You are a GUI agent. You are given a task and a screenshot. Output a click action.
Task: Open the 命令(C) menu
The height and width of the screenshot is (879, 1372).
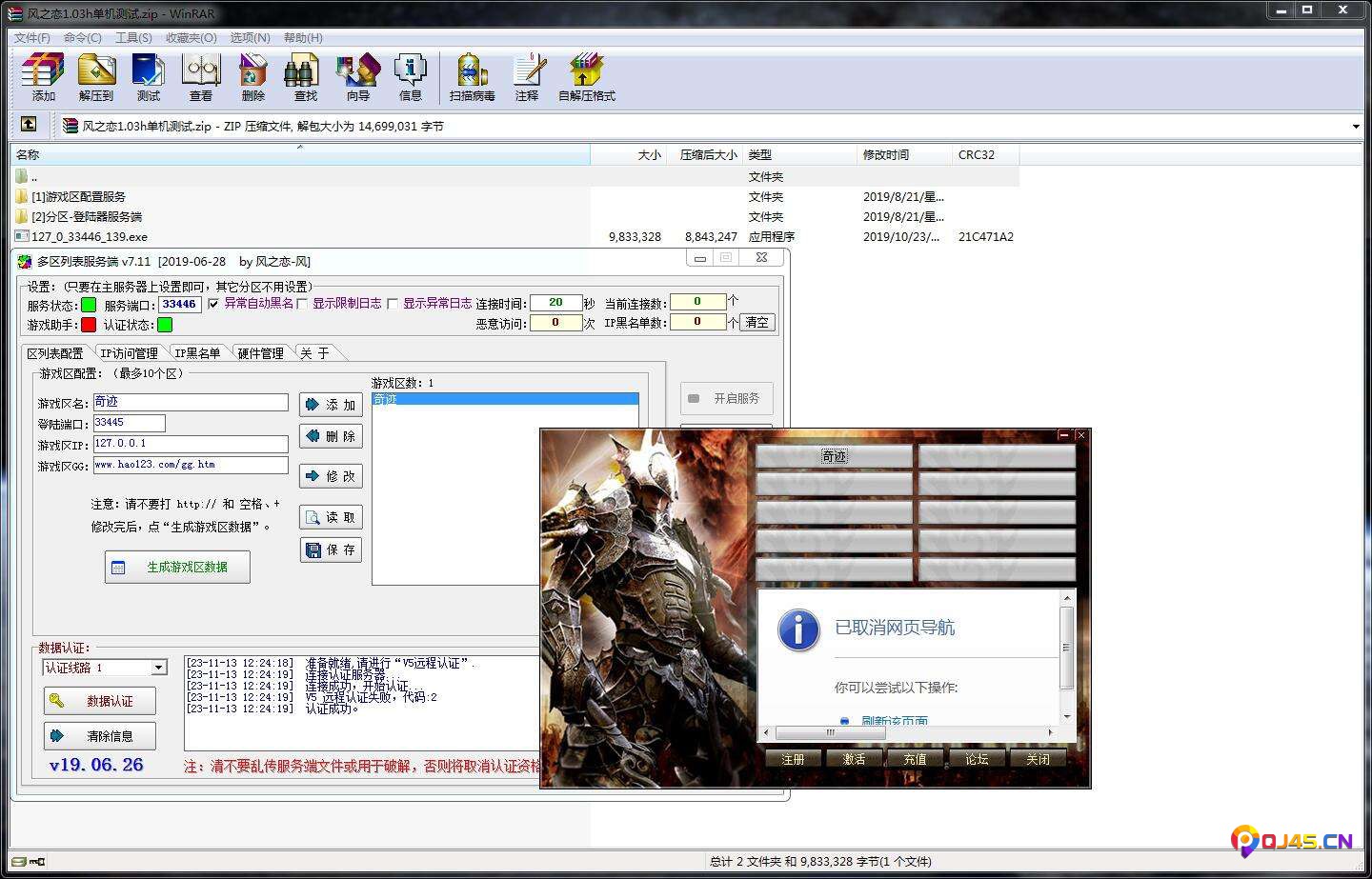(x=83, y=37)
